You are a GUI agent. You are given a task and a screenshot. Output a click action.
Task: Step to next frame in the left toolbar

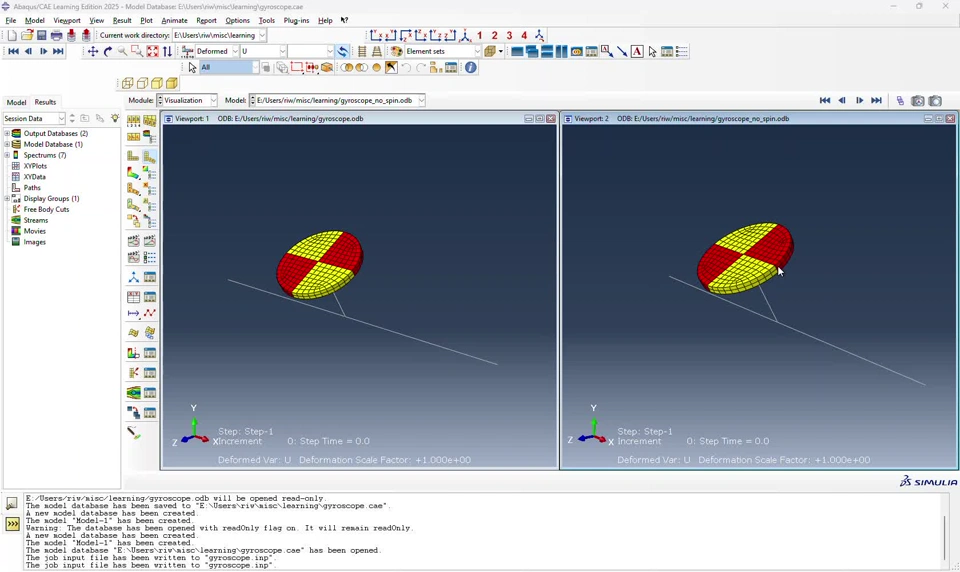43,51
